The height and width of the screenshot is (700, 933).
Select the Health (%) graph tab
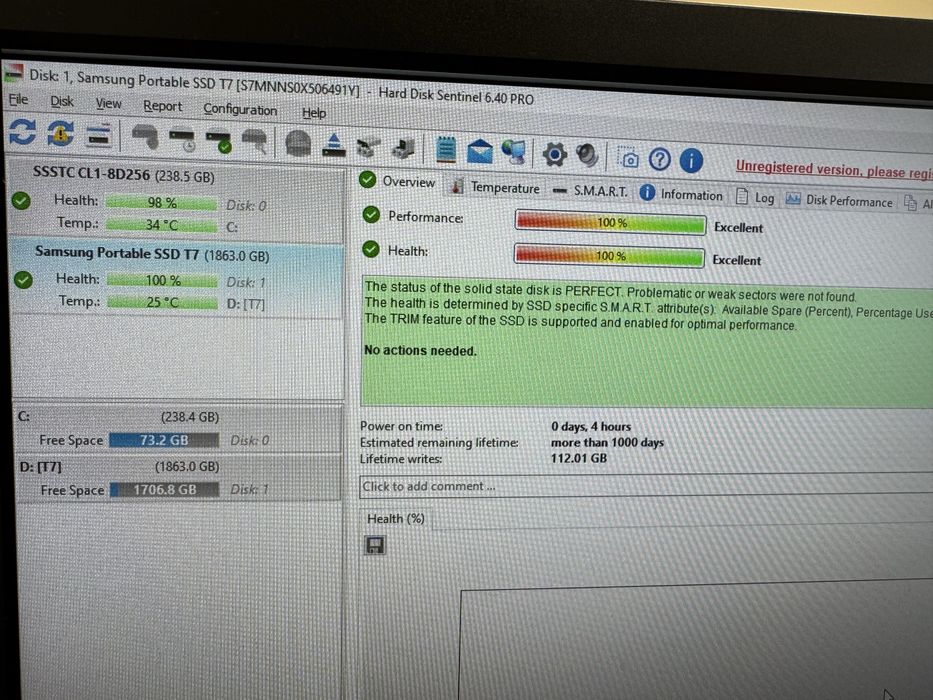click(x=396, y=518)
